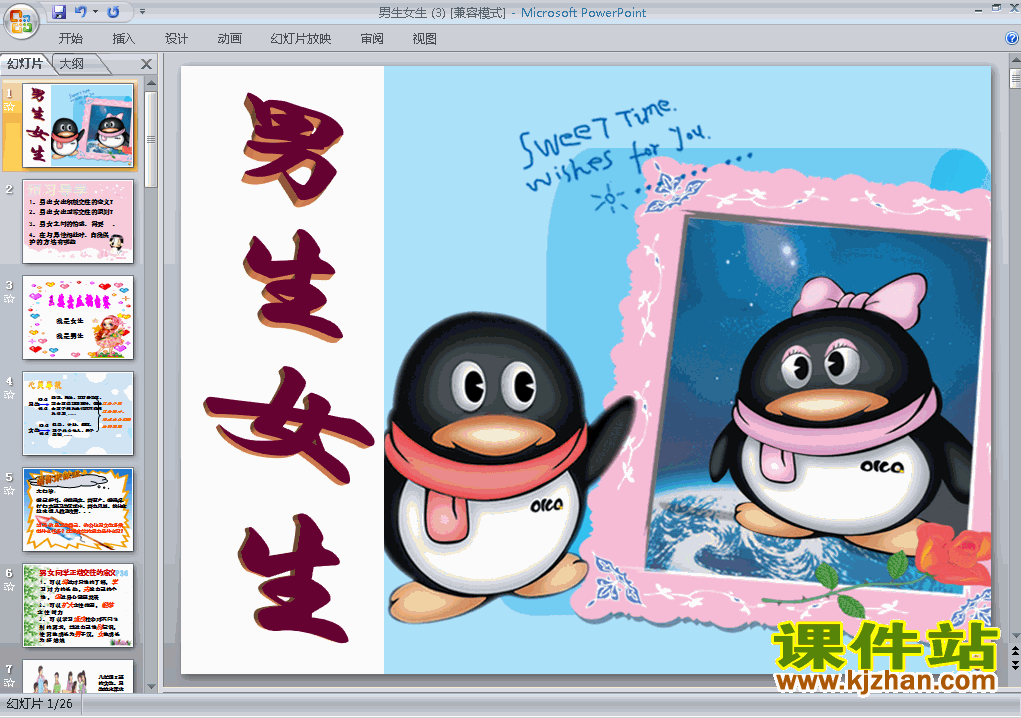Select slide 7 thumbnail at the bottom

coord(78,676)
